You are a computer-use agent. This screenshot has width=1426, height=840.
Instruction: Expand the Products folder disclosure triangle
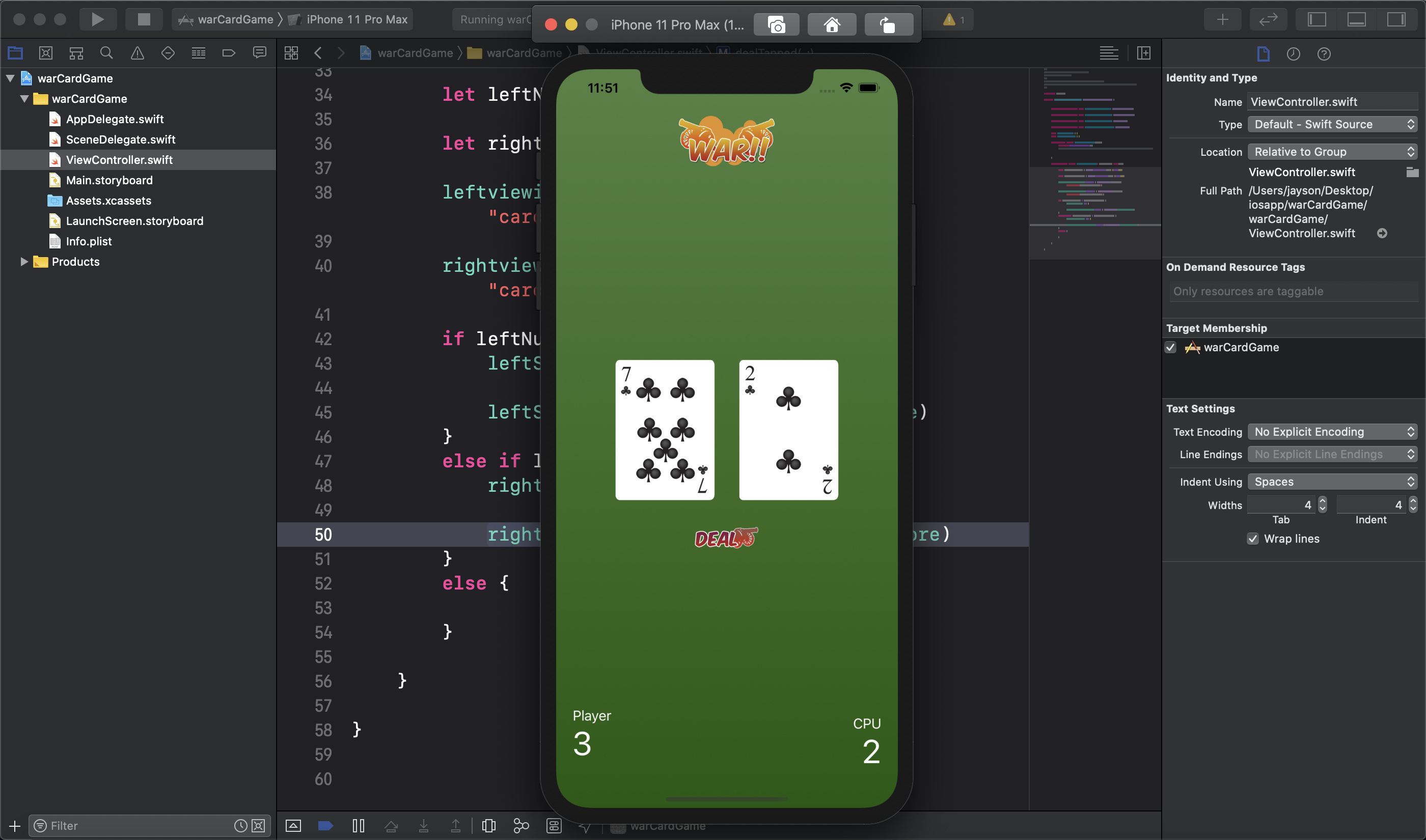[24, 262]
